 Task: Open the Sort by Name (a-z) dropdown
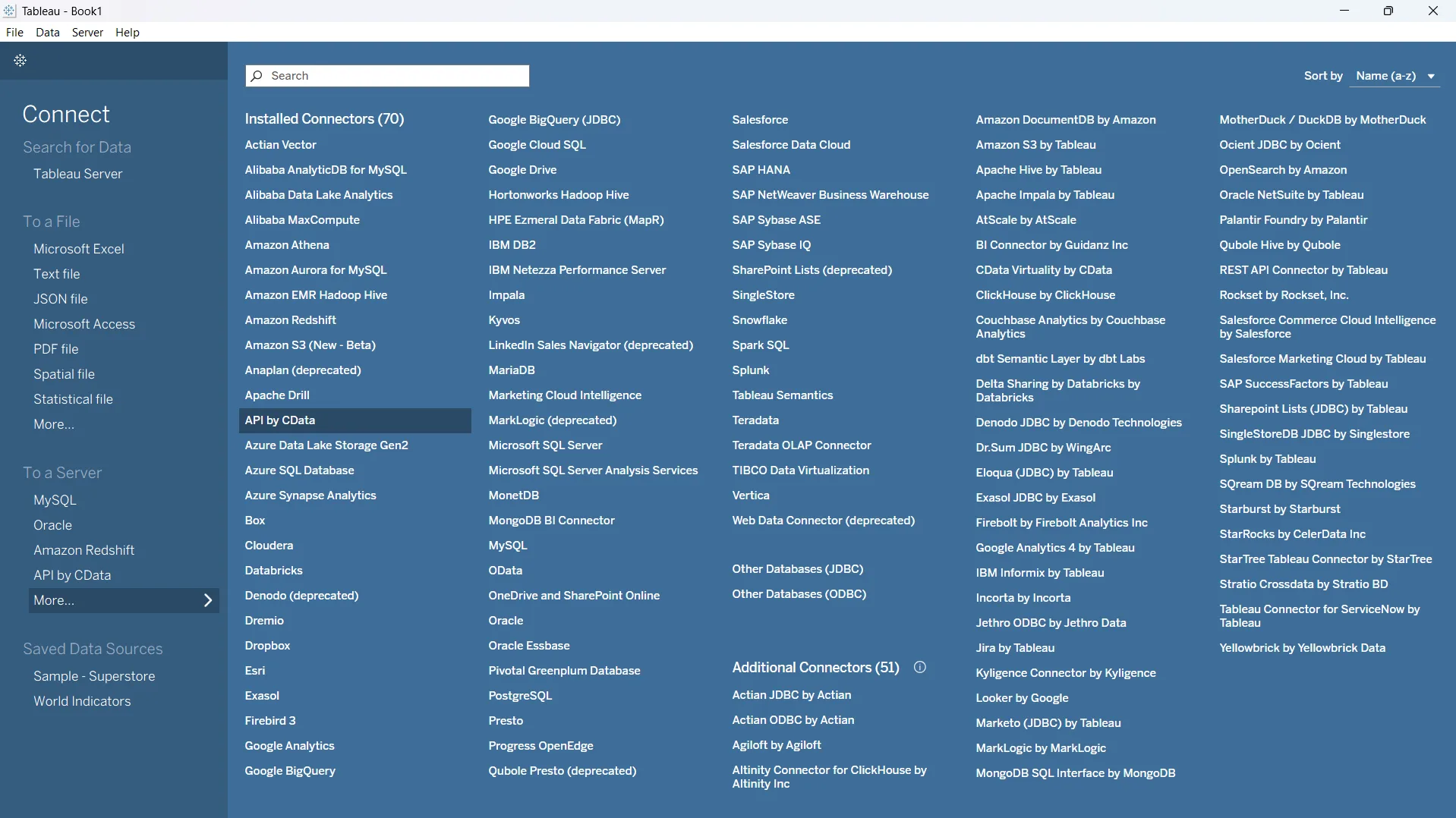point(1395,76)
